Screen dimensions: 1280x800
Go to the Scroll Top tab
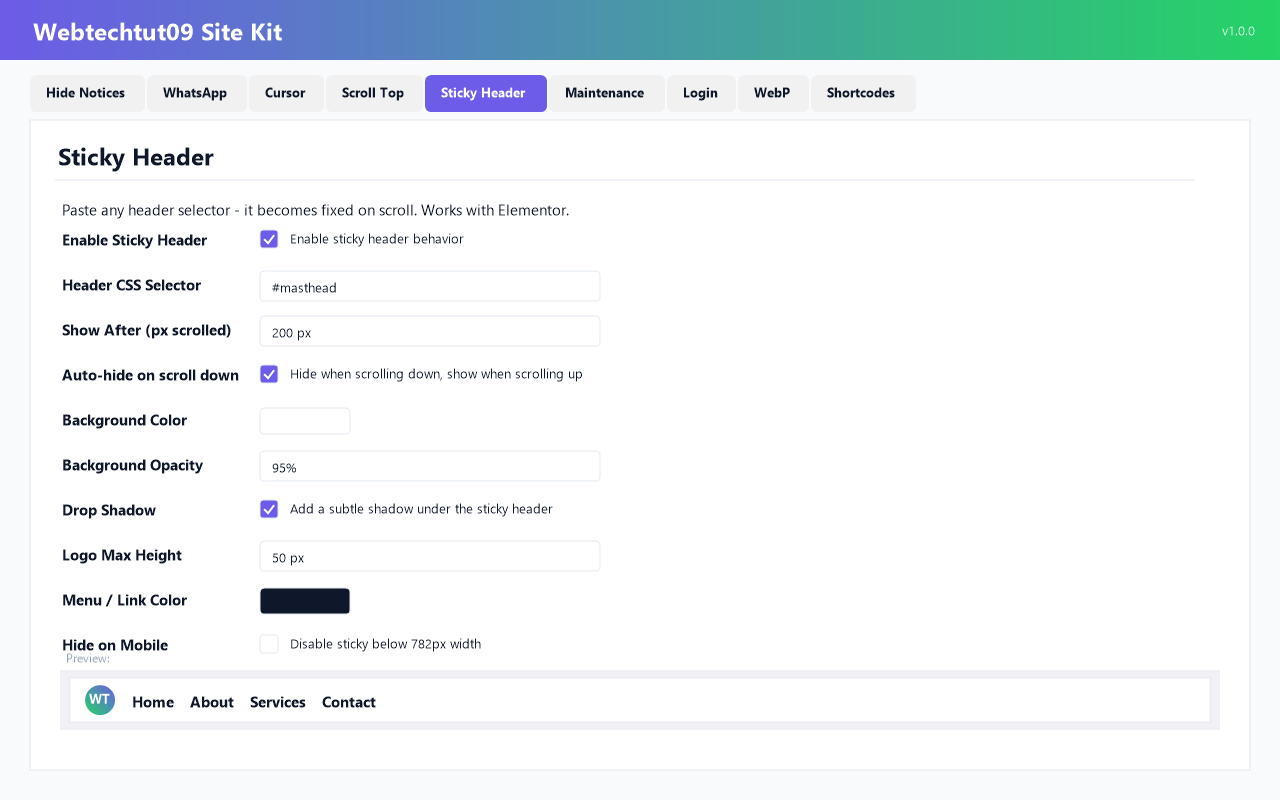(374, 93)
